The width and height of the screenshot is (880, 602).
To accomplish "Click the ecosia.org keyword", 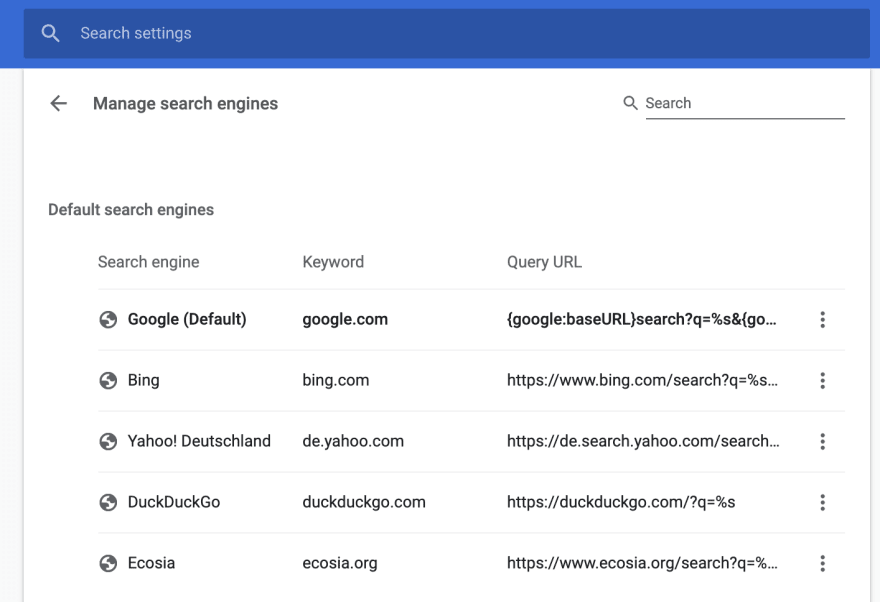I will (340, 563).
